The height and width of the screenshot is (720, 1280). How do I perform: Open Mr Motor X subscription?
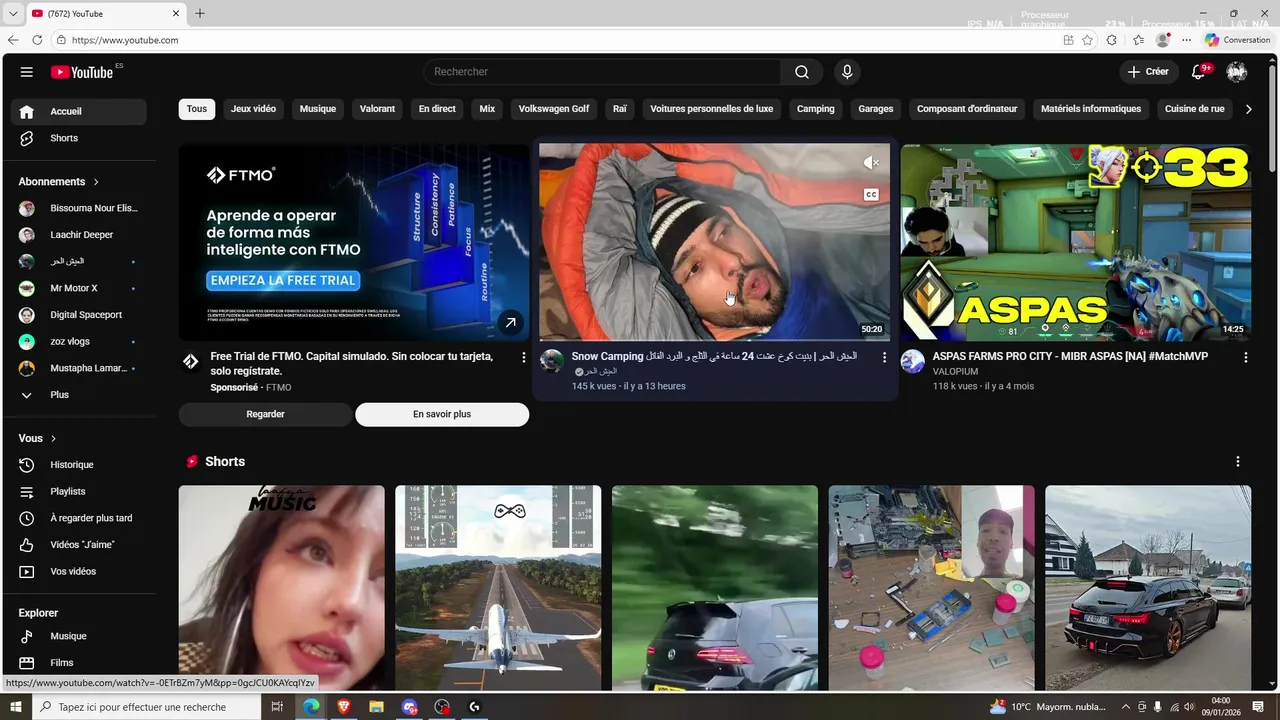click(x=79, y=288)
